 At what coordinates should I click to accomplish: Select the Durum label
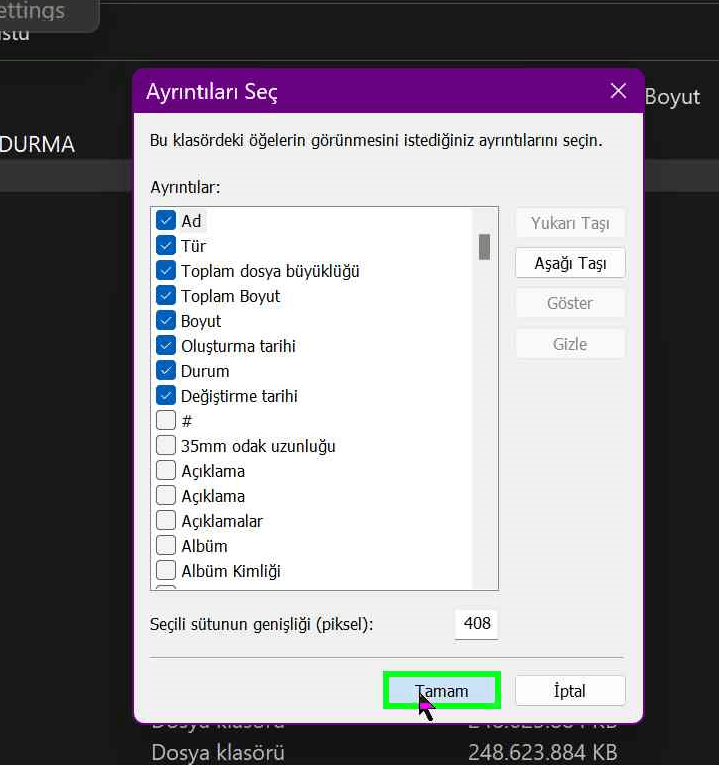[205, 371]
